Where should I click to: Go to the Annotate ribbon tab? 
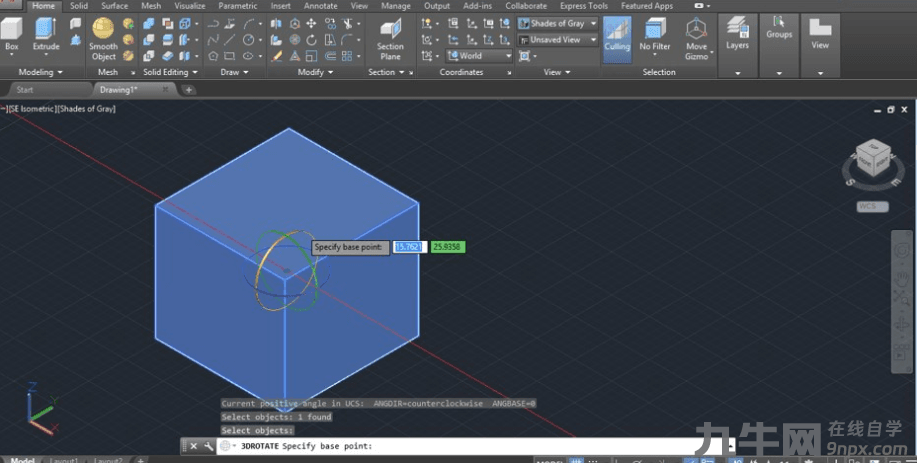pyautogui.click(x=320, y=6)
